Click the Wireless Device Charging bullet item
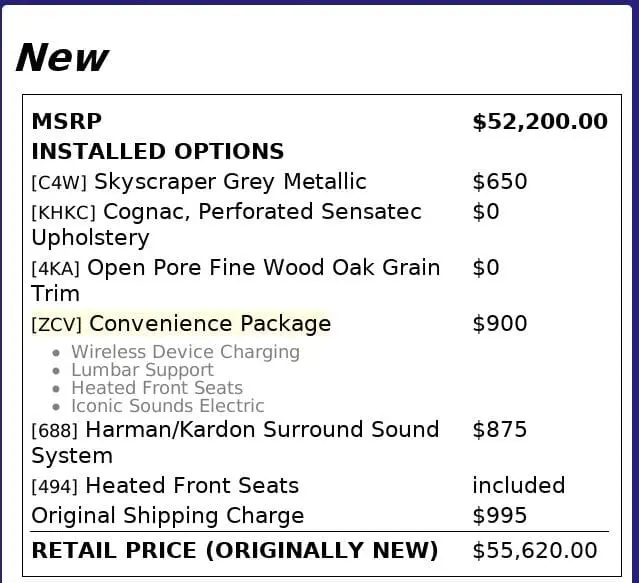The width and height of the screenshot is (639, 583). 185,352
